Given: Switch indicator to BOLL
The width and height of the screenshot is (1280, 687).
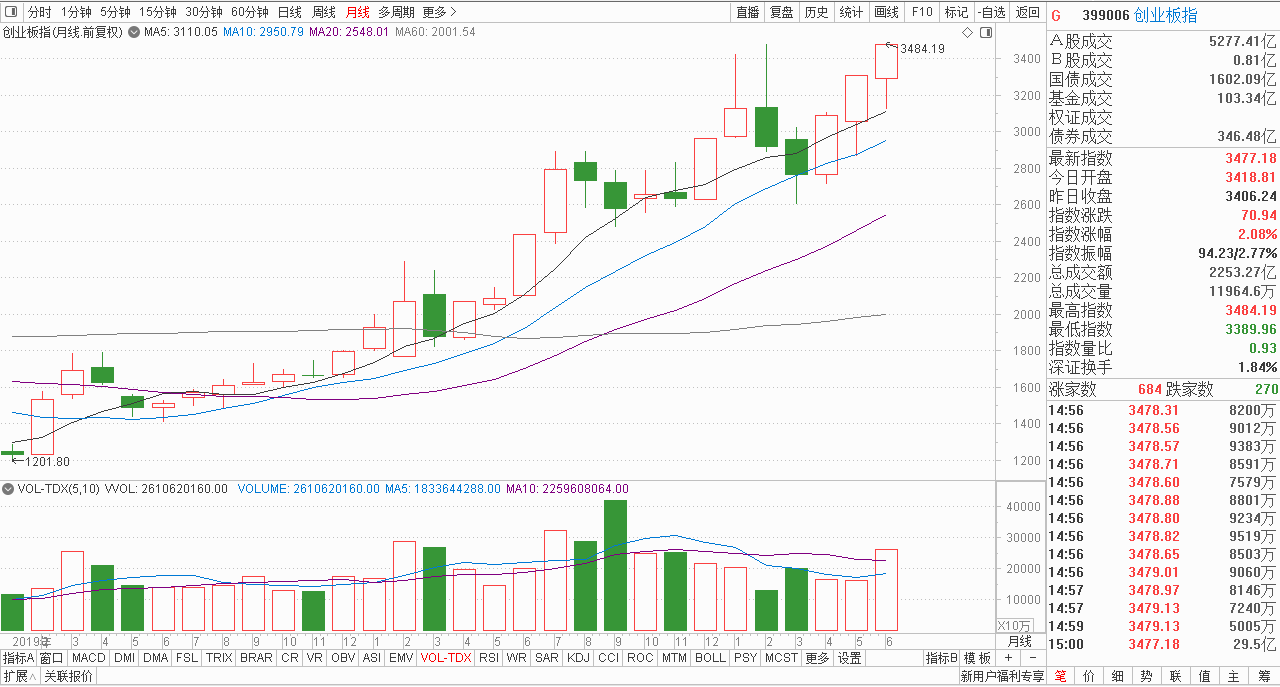Looking at the screenshot, I should (710, 658).
